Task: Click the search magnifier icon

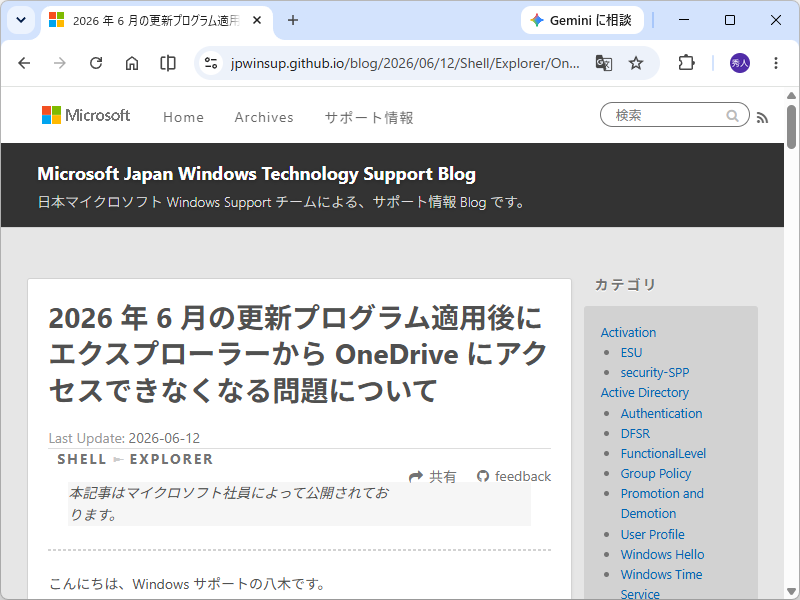Action: coord(733,116)
